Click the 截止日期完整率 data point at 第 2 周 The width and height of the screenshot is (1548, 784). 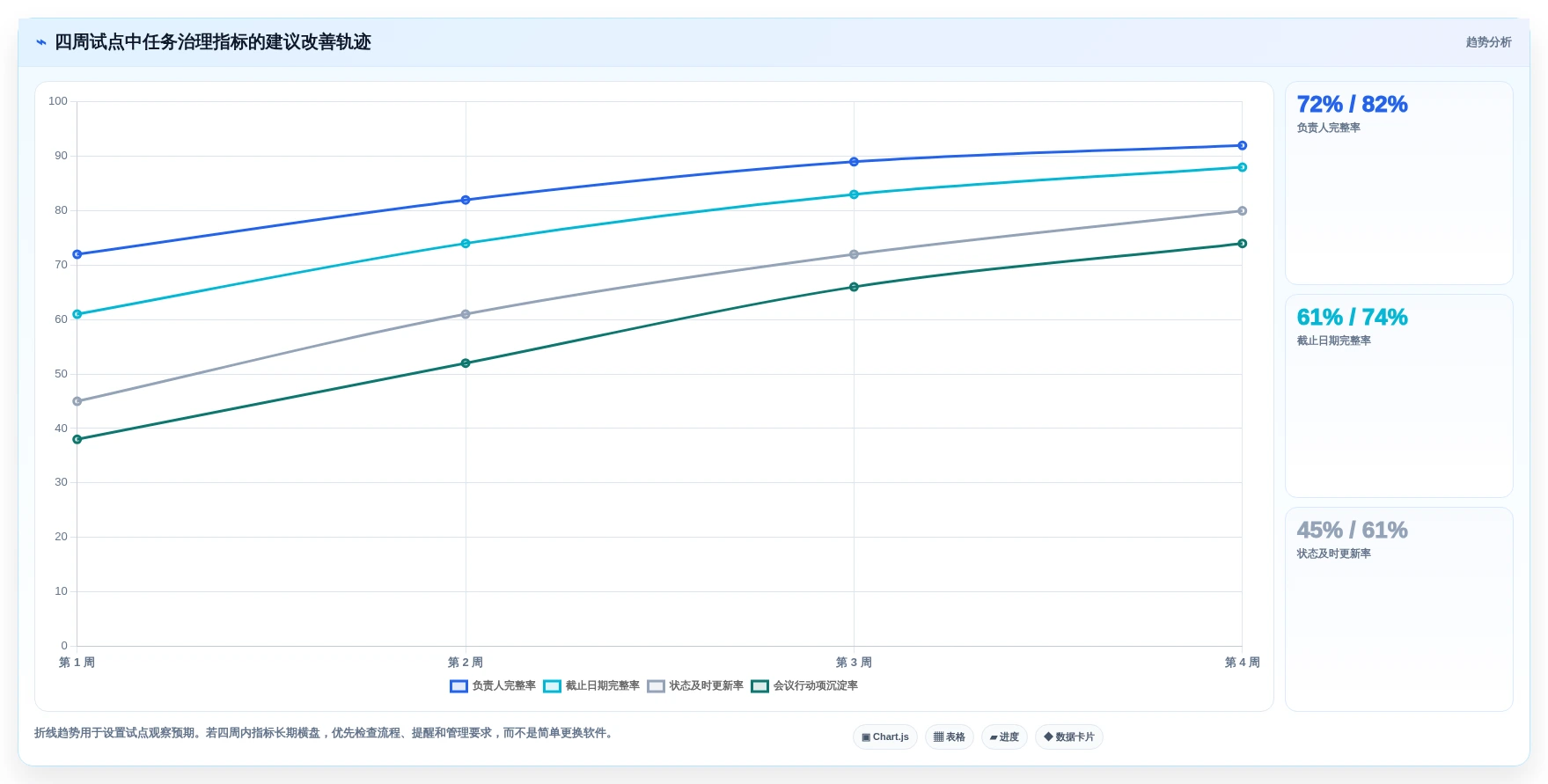coord(466,244)
